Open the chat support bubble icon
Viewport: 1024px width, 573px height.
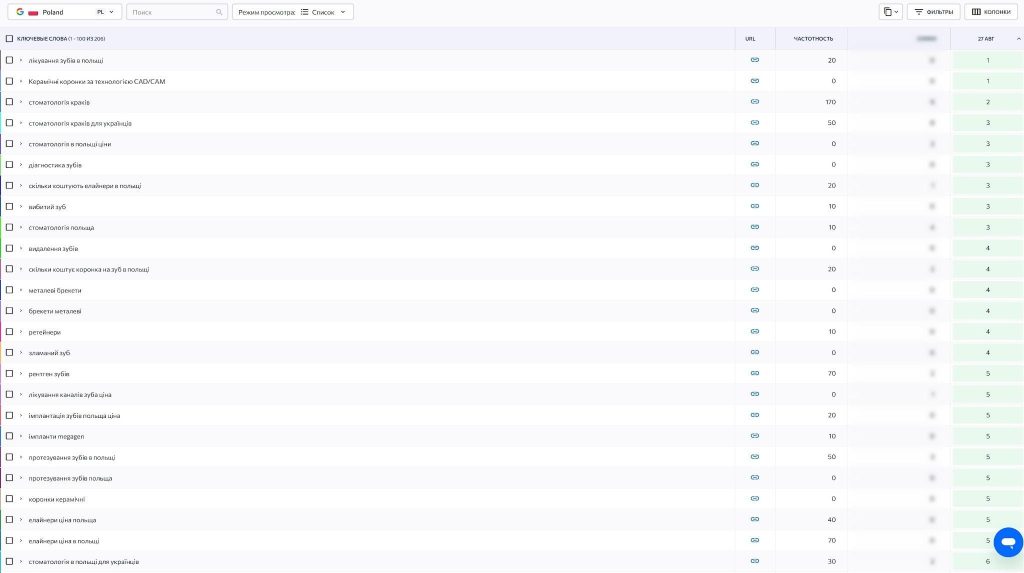click(1008, 543)
